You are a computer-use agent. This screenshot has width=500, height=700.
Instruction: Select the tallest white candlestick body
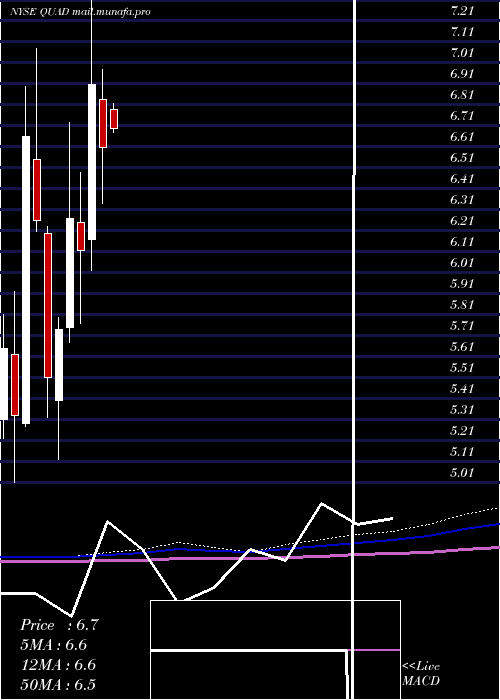[26, 280]
